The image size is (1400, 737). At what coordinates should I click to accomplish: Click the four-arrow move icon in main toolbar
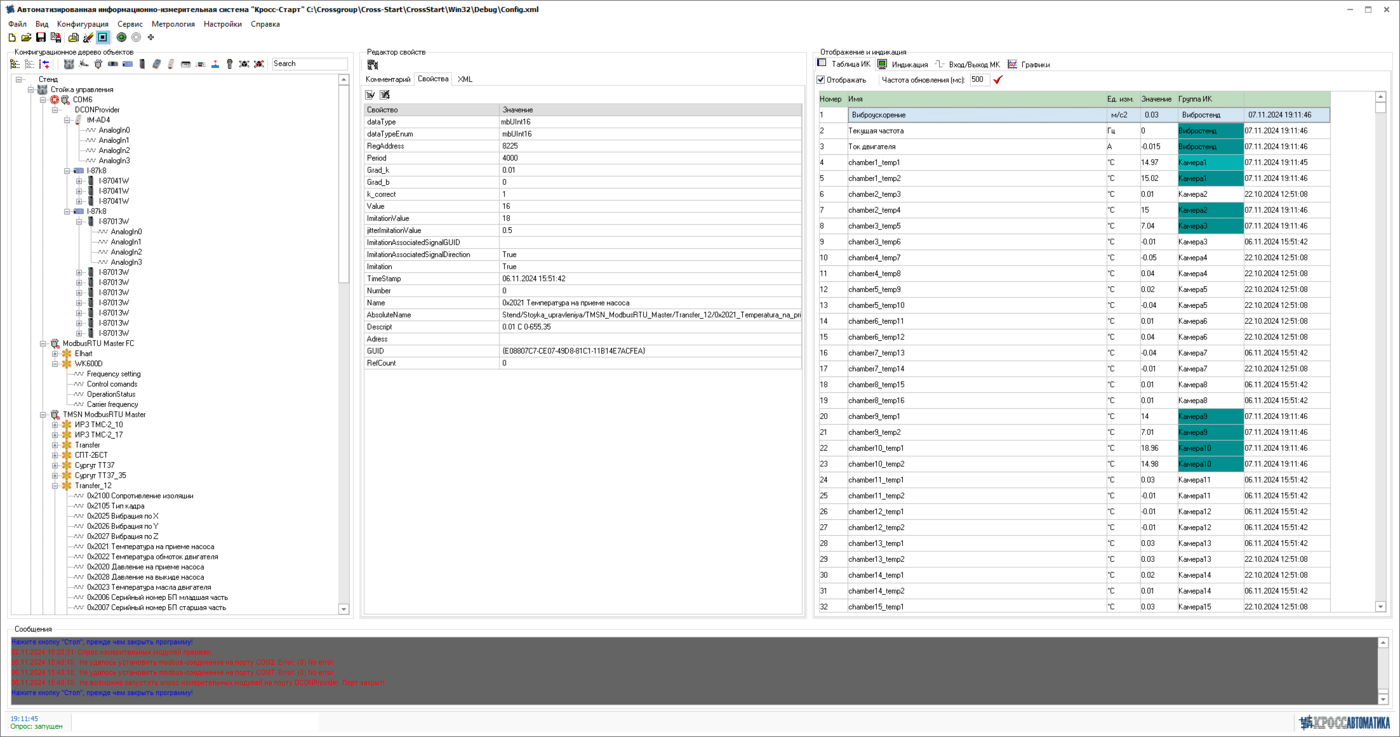[151, 38]
